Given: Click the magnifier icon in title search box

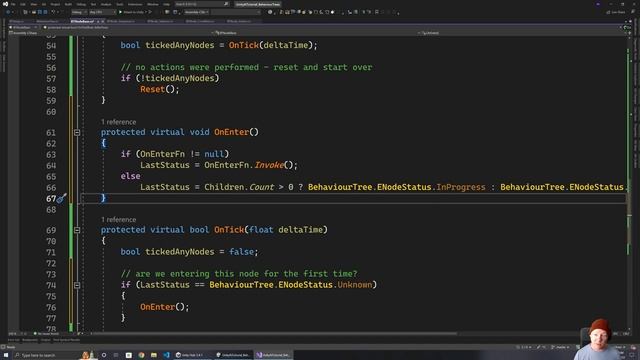Looking at the screenshot, I should 226,4.
